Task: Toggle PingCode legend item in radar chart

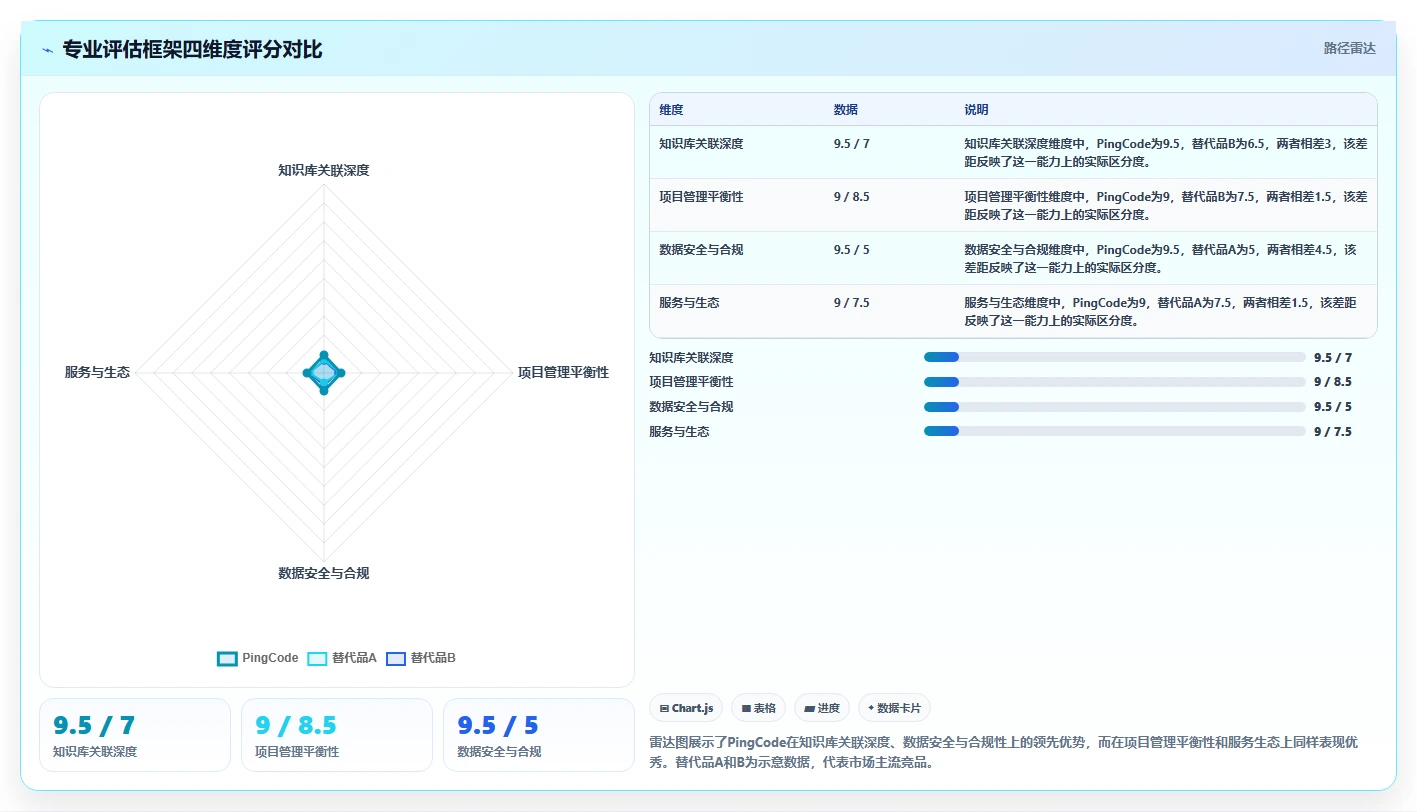Action: [258, 658]
